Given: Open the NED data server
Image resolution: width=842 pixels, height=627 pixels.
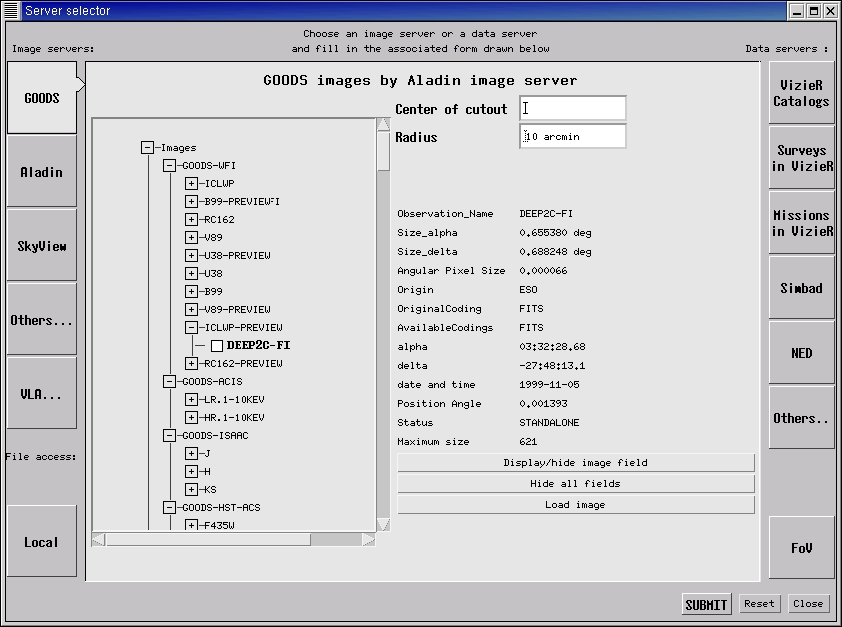Looking at the screenshot, I should point(801,353).
